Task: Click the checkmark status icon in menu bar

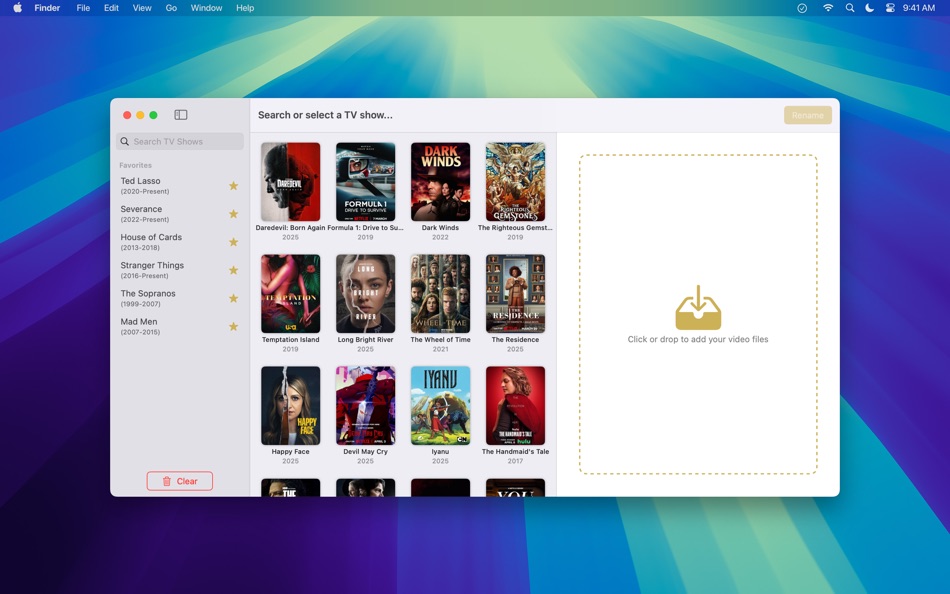Action: [x=802, y=8]
